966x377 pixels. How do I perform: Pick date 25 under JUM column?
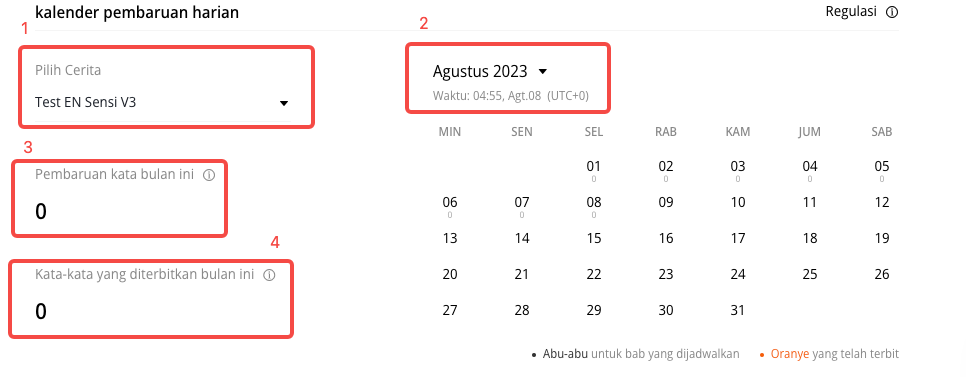(x=810, y=274)
